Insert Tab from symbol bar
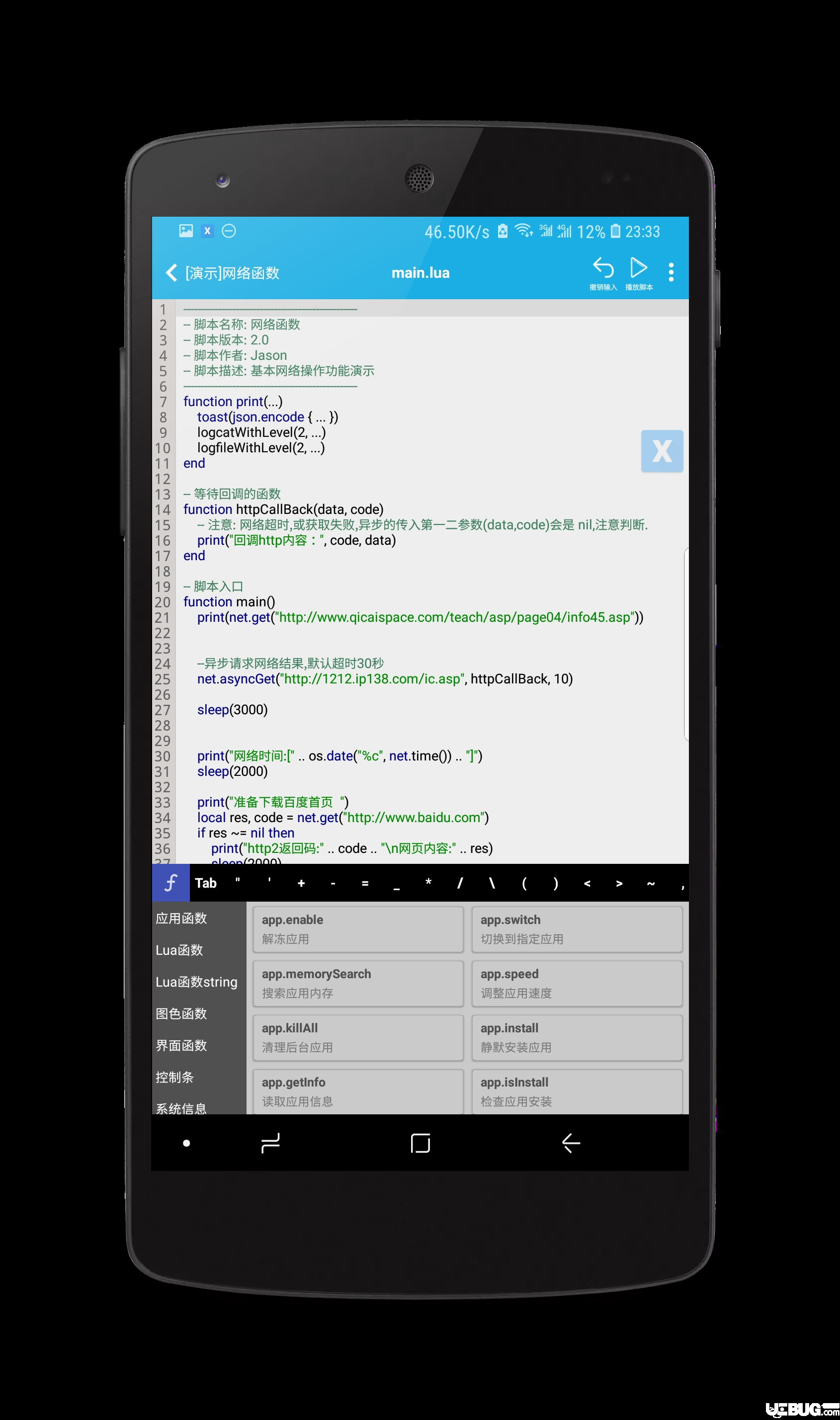The image size is (840, 1420). click(x=205, y=883)
